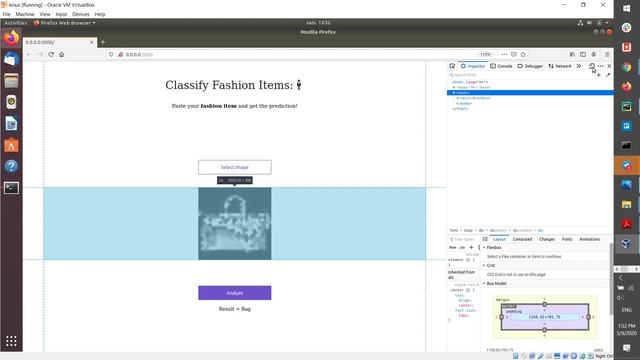This screenshot has height=360, width=640.
Task: Open the Ubuntu system status menu
Action: coord(594,23)
